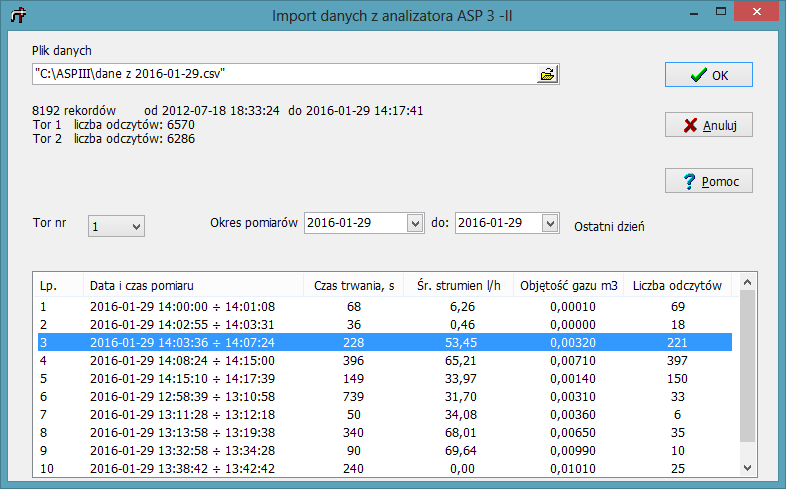Expand the Okres pomiarów start date picker

415,223
